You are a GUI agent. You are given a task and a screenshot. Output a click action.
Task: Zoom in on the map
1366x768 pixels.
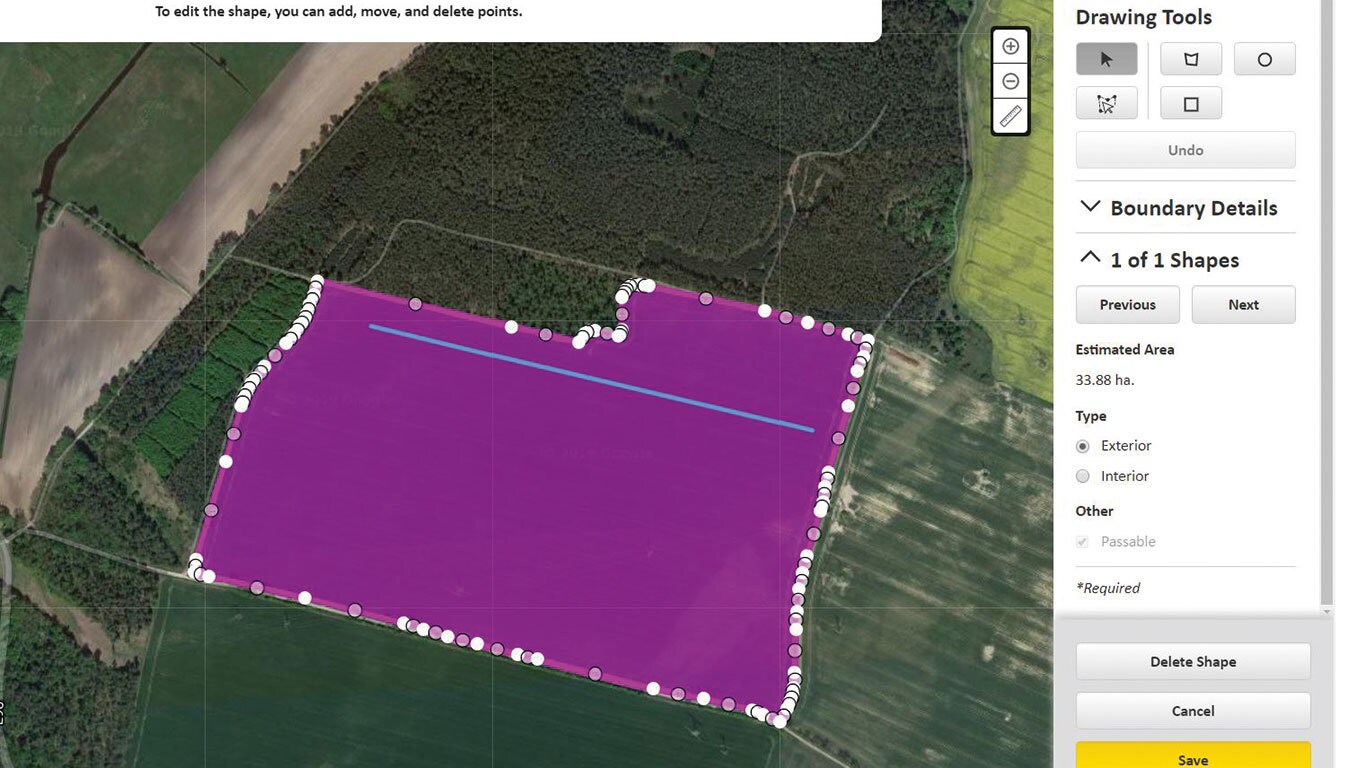pyautogui.click(x=1010, y=47)
